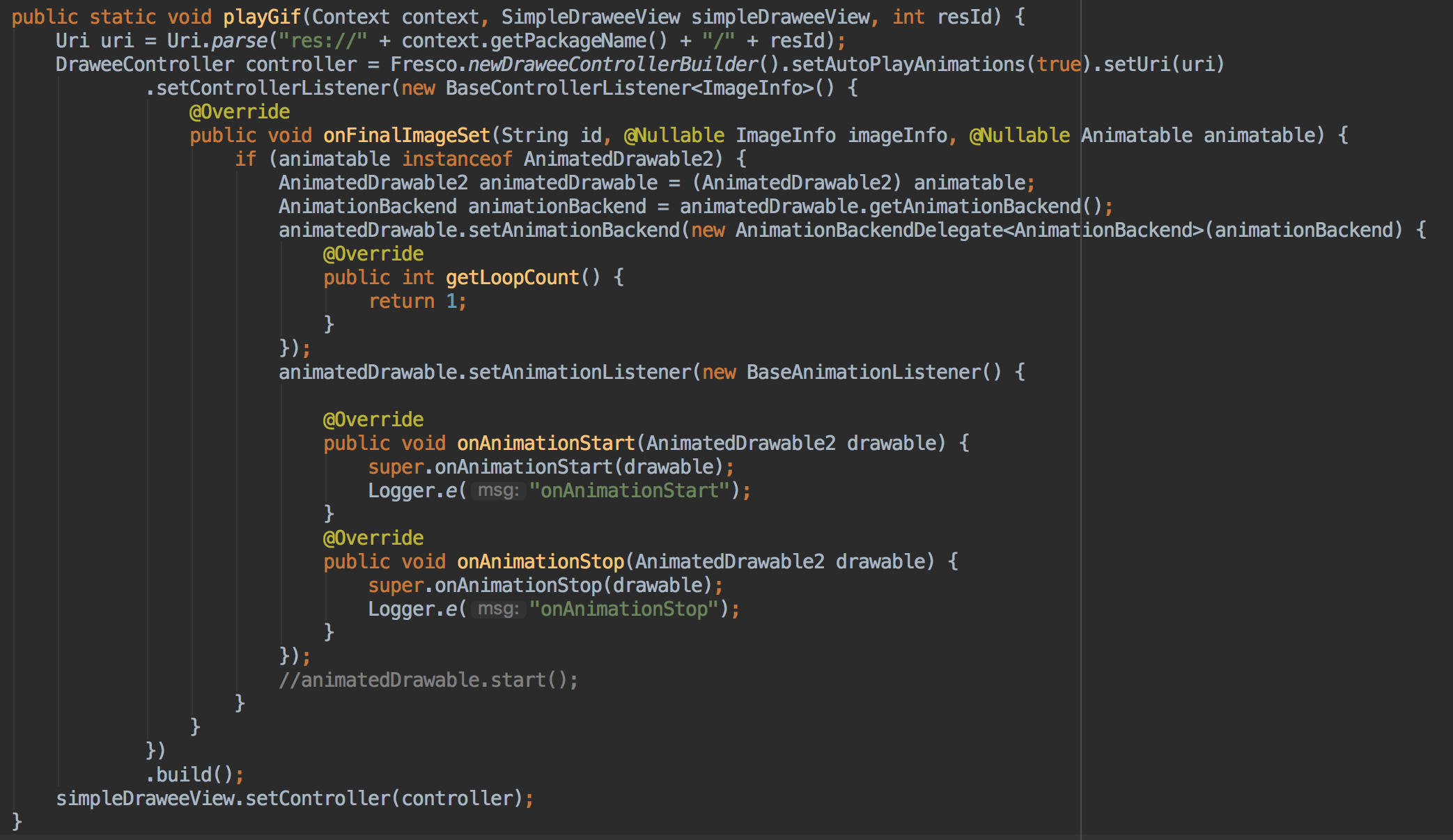Click setAutoPlayAnimations true argument
This screenshot has width=1453, height=840.
(x=1059, y=64)
